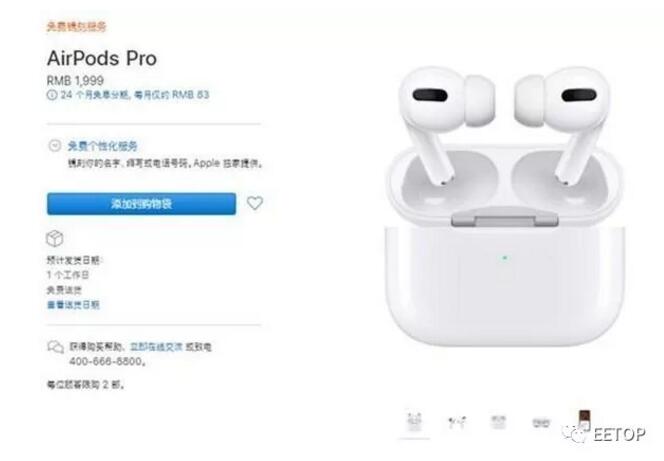
Task: Click the circular engraving service icon
Action: coord(55,146)
